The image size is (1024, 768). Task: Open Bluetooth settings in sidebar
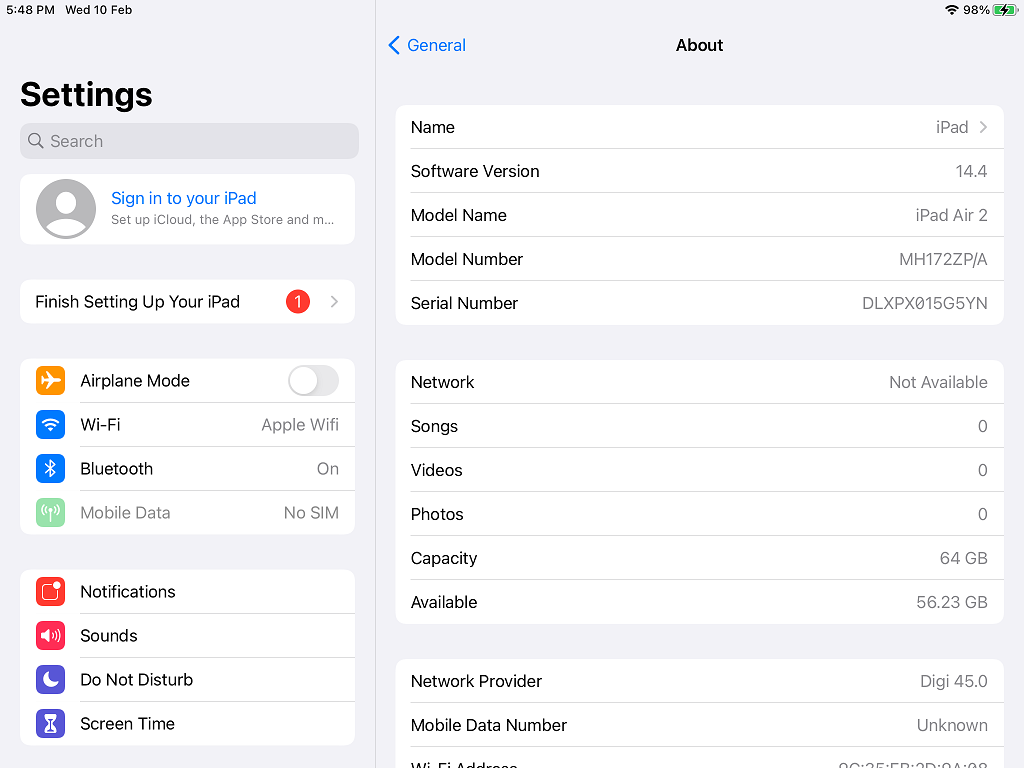pyautogui.click(x=187, y=469)
